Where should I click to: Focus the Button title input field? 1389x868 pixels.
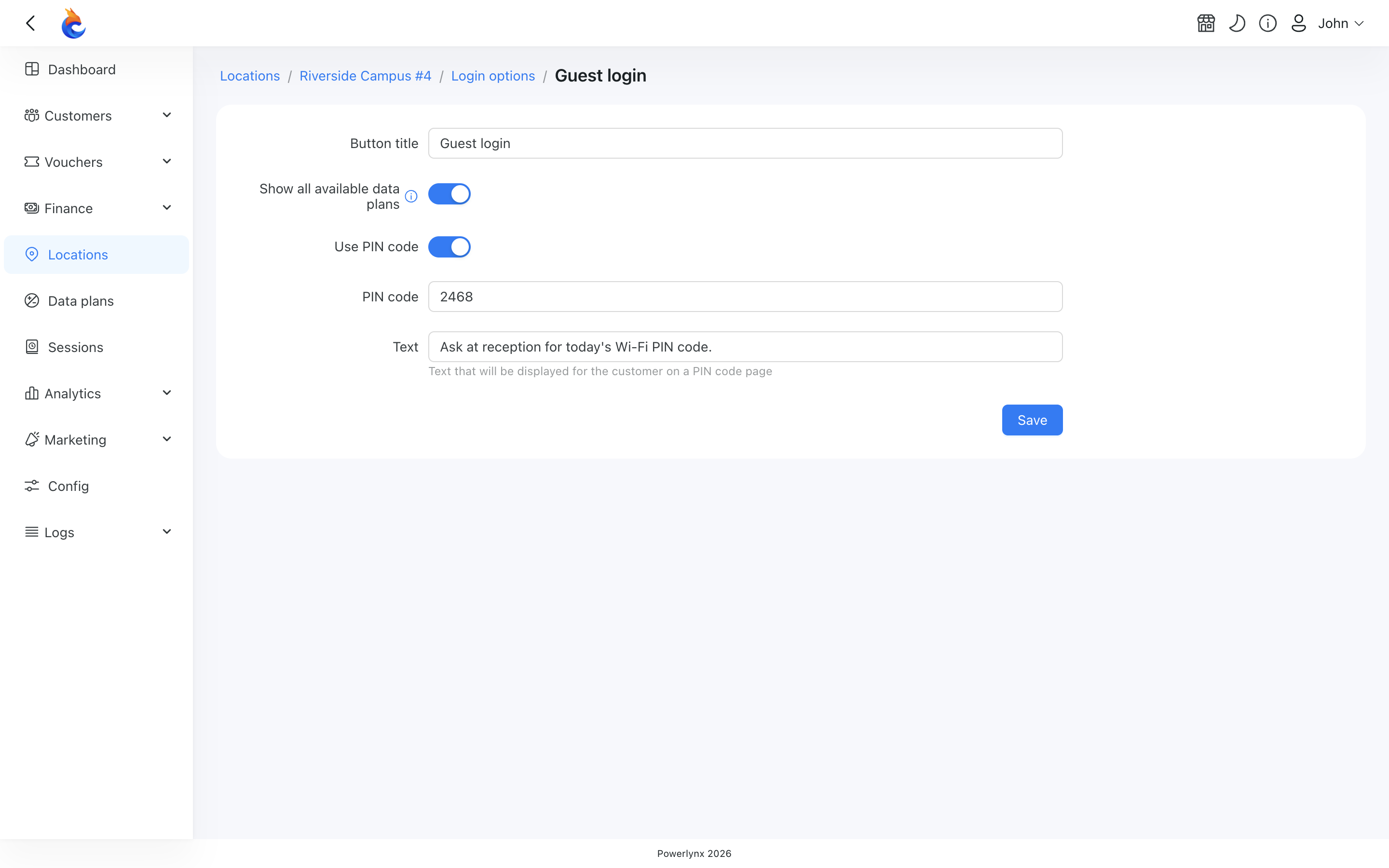pos(746,144)
